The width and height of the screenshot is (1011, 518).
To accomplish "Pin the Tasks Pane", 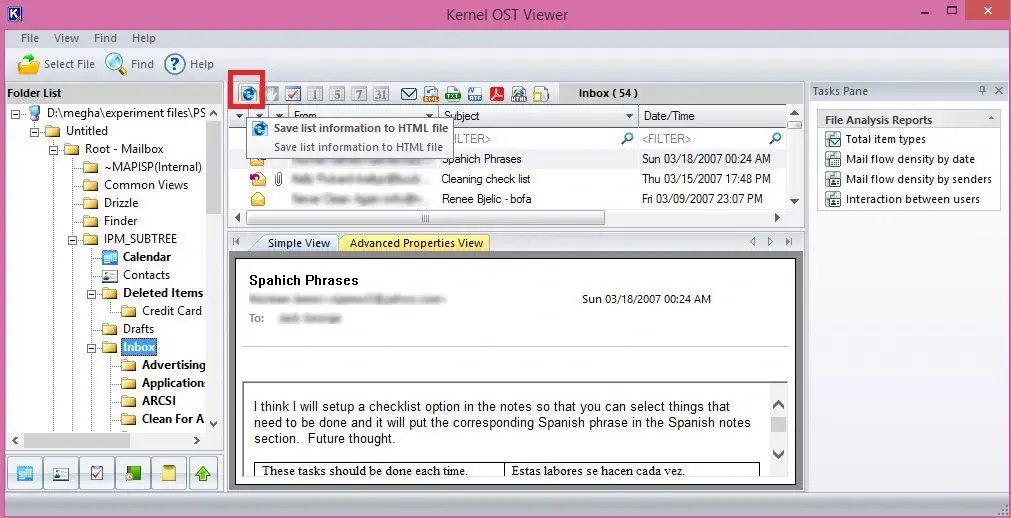I will tap(983, 91).
